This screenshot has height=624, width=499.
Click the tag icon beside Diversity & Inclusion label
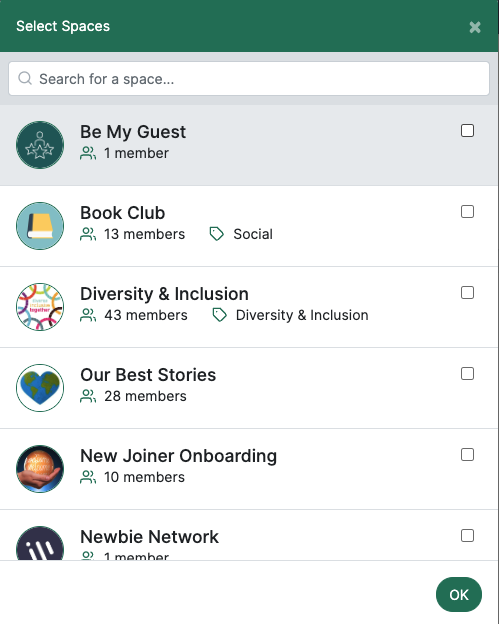pyautogui.click(x=219, y=315)
